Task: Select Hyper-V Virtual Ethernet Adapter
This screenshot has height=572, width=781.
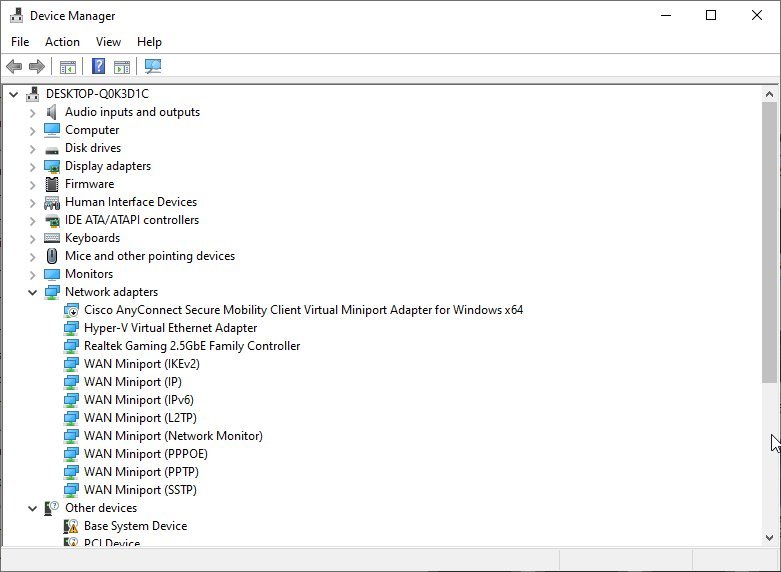Action: point(170,328)
